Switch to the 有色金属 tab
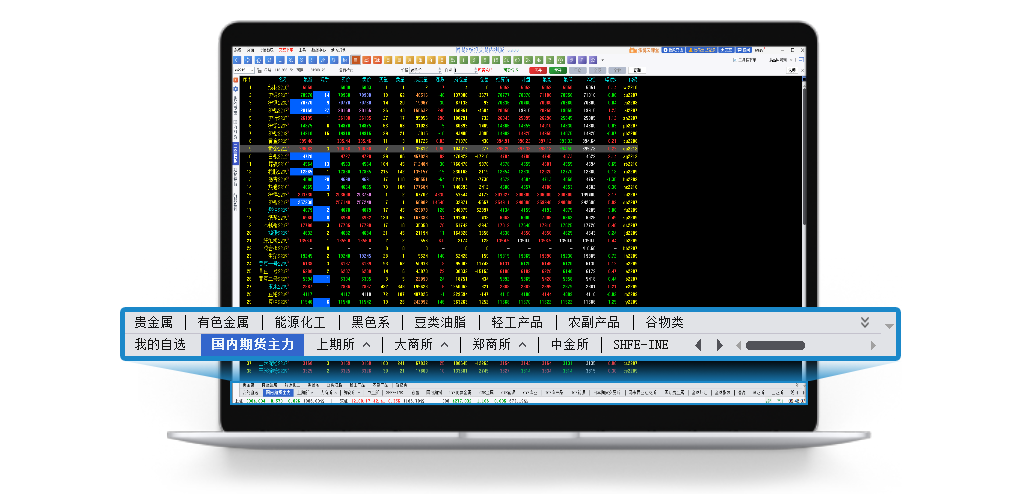1024x494 pixels. pos(223,322)
